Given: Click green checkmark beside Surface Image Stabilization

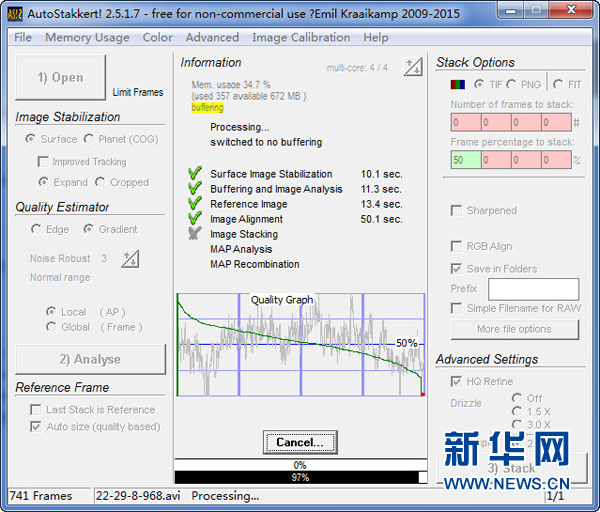Looking at the screenshot, I should [195, 173].
